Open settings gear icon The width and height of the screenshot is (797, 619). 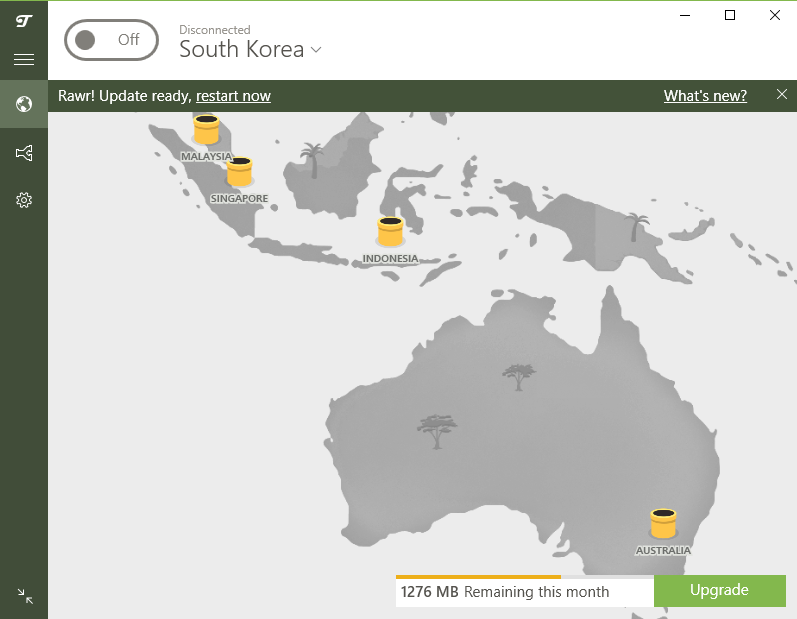24,200
